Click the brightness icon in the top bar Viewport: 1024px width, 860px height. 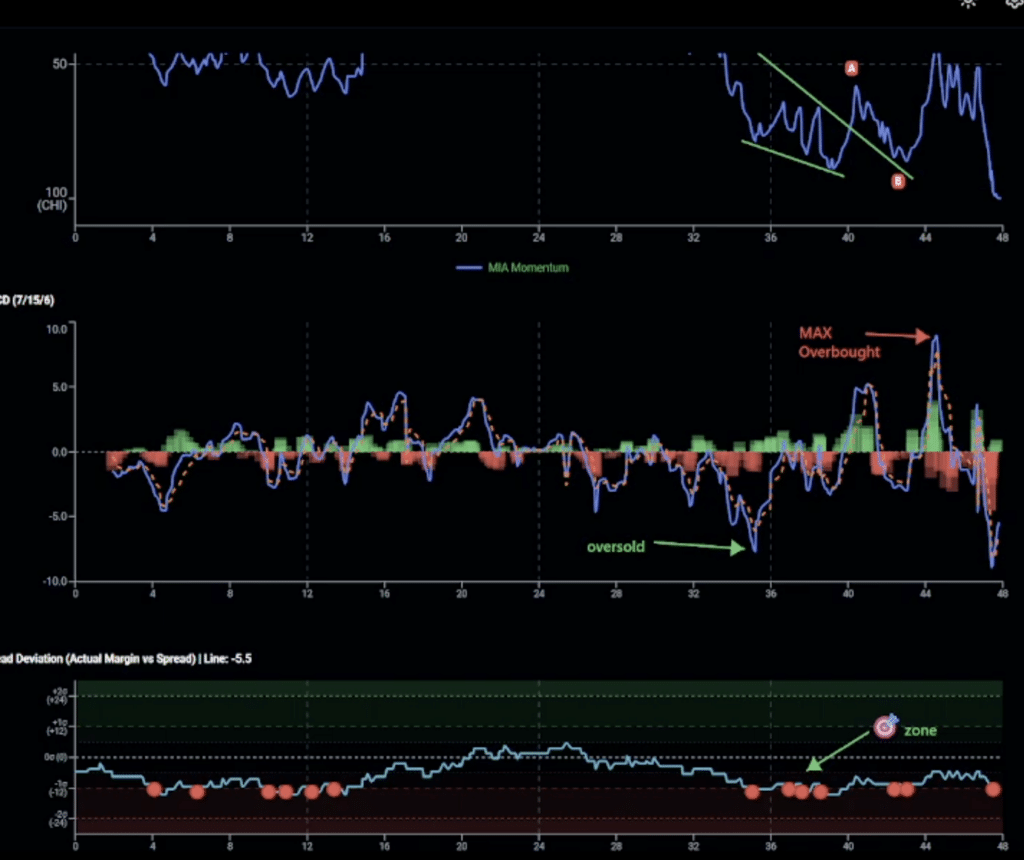966,5
